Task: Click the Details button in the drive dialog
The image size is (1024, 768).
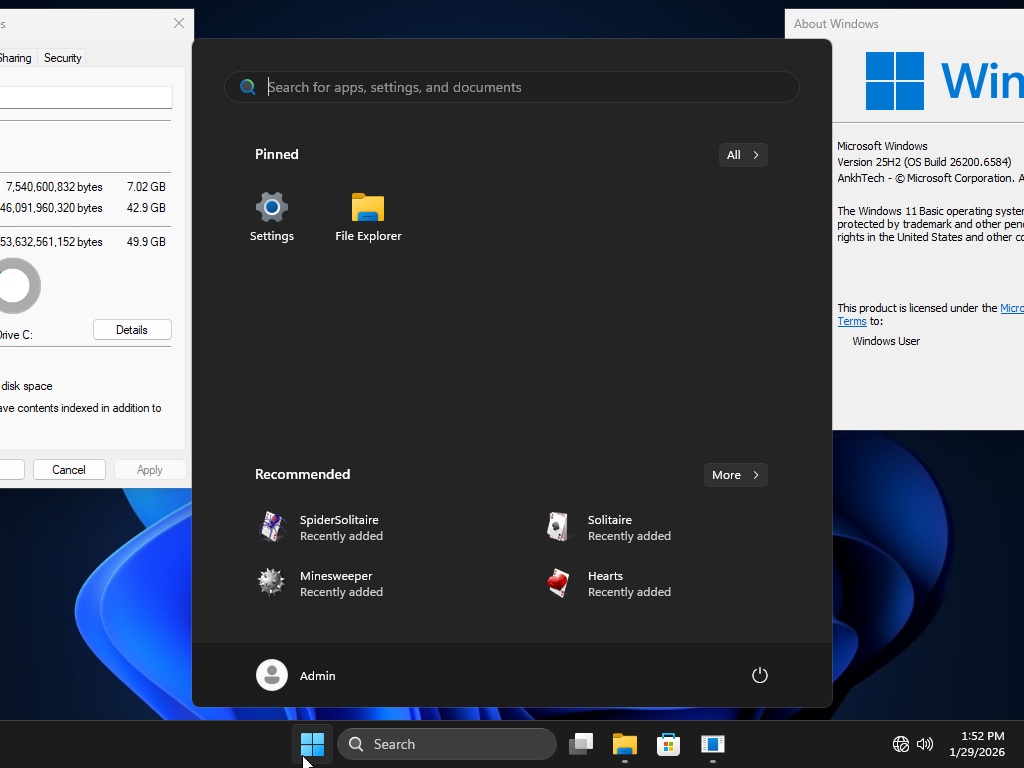Action: tap(131, 329)
